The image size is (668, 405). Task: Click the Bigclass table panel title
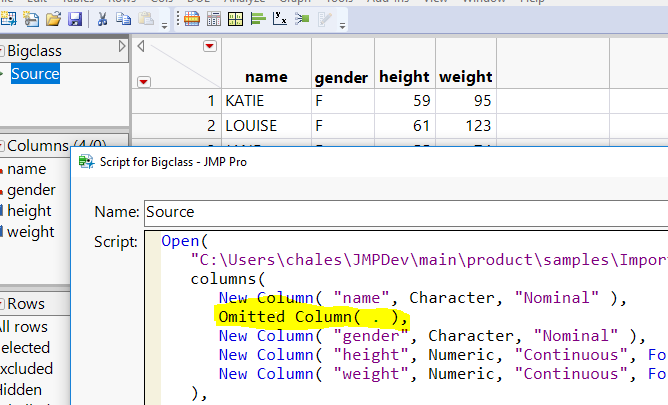pos(35,51)
